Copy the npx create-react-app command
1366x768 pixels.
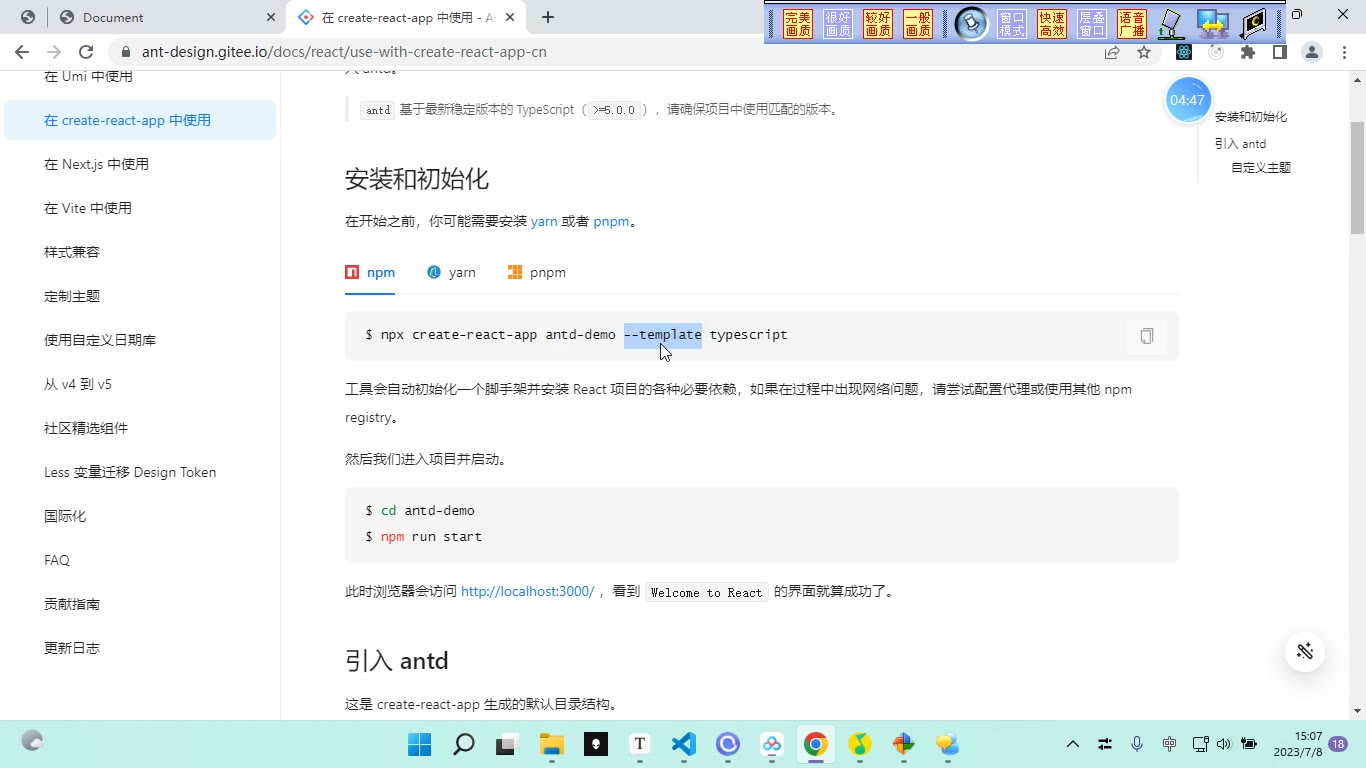click(x=1146, y=336)
